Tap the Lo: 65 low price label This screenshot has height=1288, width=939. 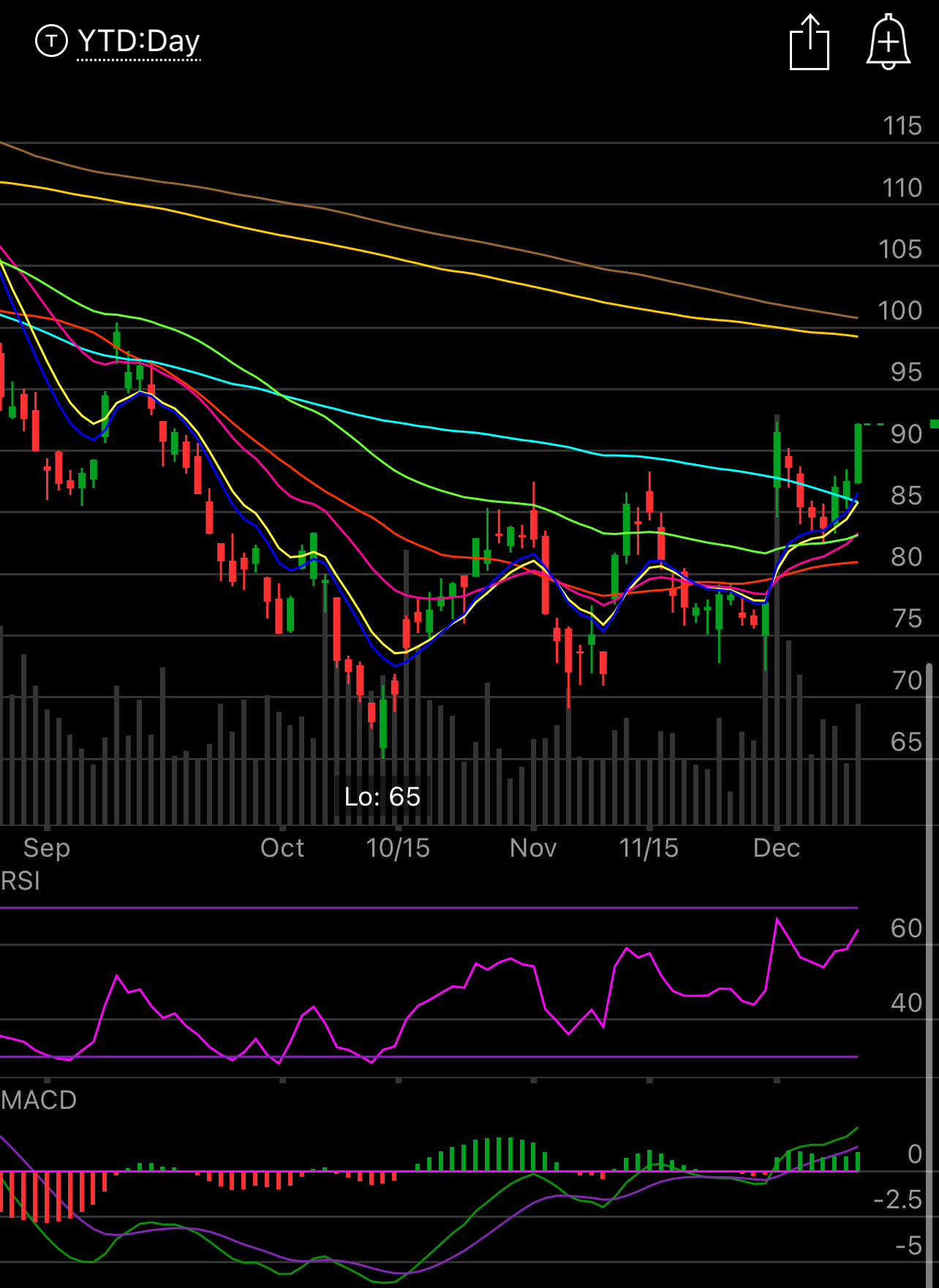click(x=382, y=796)
